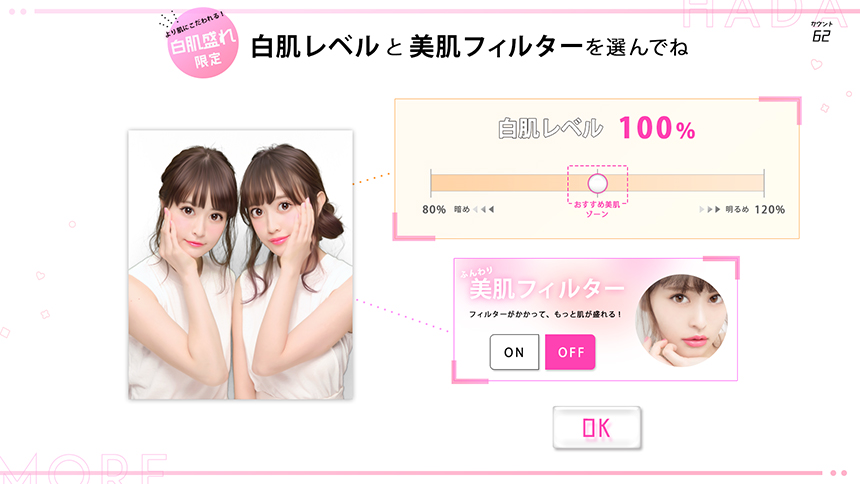The height and width of the screenshot is (484, 860).
Task: Click the 明るめ label beside the slider
Action: click(737, 209)
